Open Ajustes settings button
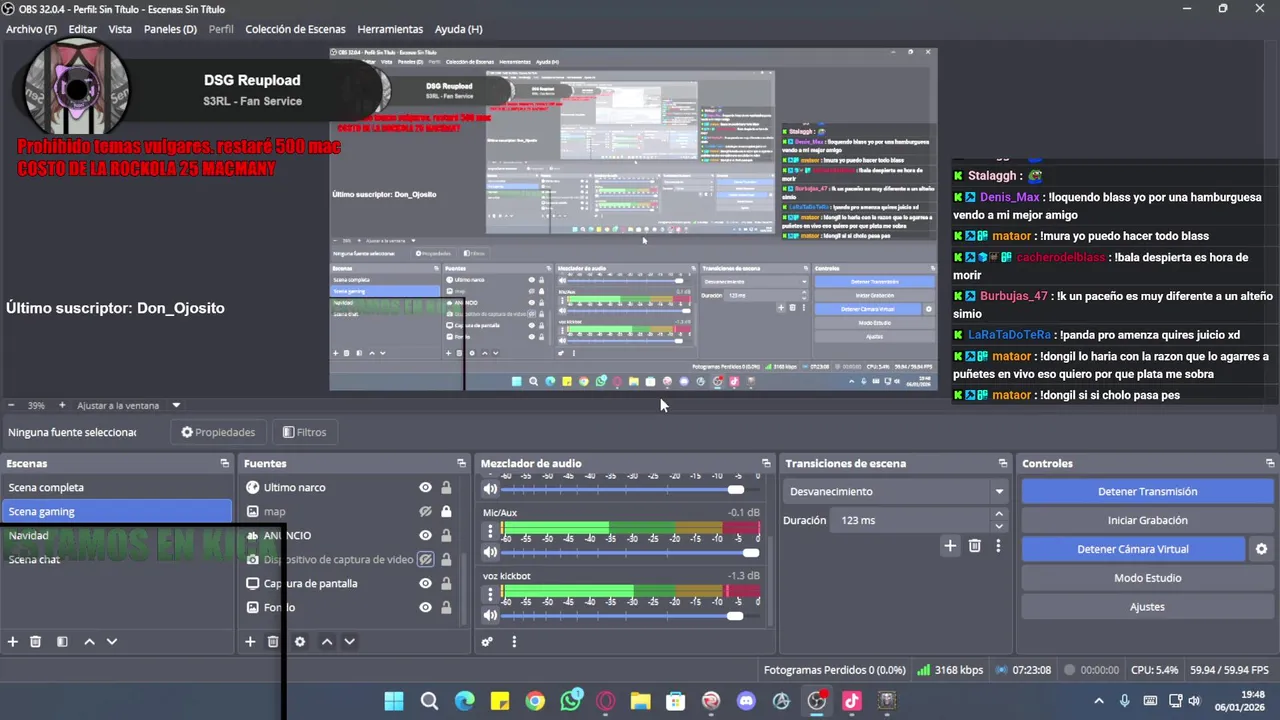This screenshot has height=720, width=1280. [x=1147, y=607]
